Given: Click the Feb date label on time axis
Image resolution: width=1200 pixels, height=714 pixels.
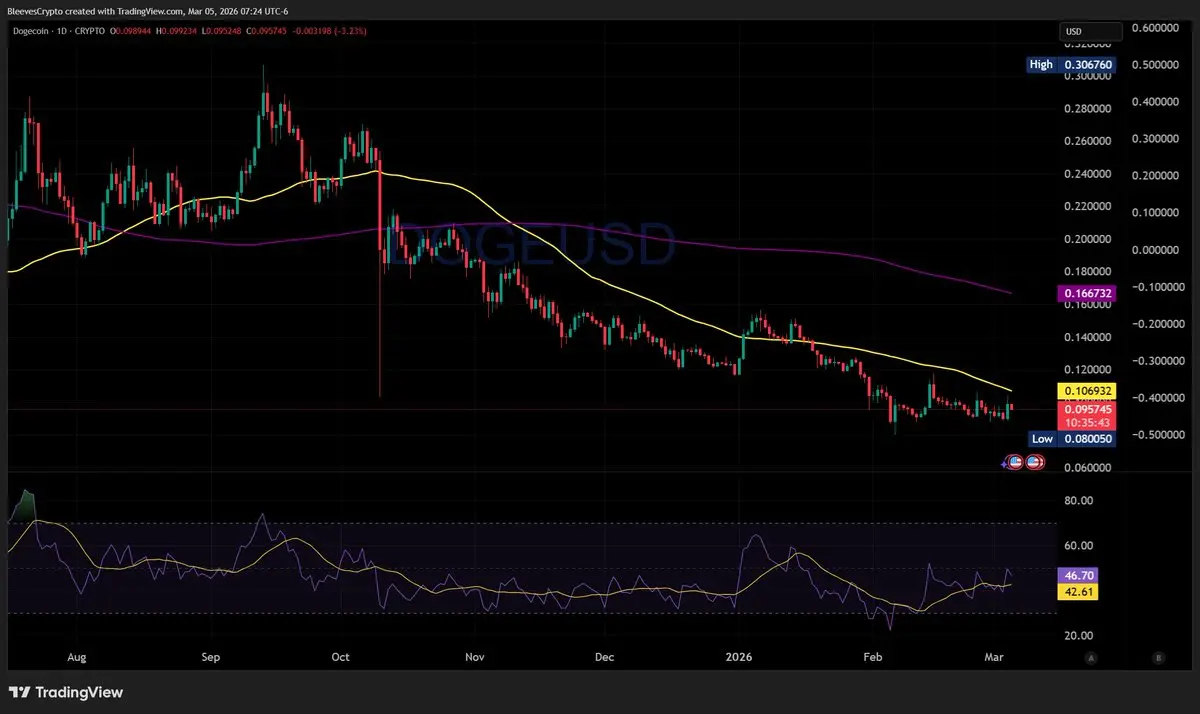Looking at the screenshot, I should [873, 658].
